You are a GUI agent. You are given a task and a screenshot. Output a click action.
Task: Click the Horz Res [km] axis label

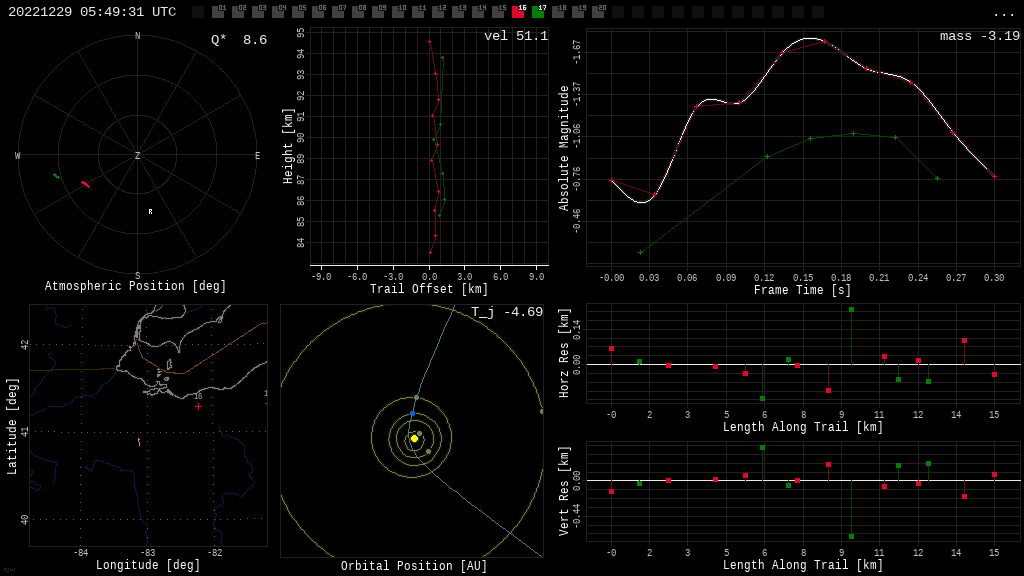[564, 353]
